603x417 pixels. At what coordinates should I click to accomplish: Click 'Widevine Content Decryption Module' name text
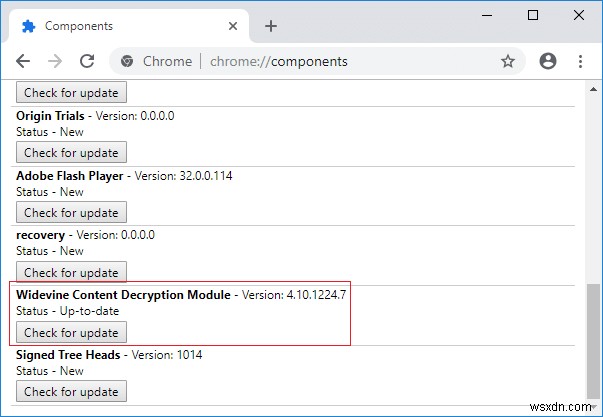pos(123,295)
